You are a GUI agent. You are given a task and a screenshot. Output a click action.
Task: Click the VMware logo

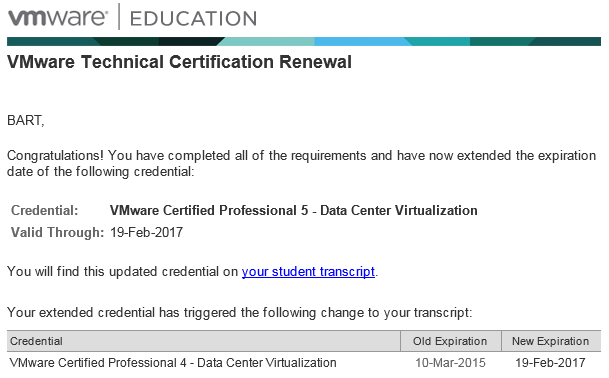(x=58, y=18)
